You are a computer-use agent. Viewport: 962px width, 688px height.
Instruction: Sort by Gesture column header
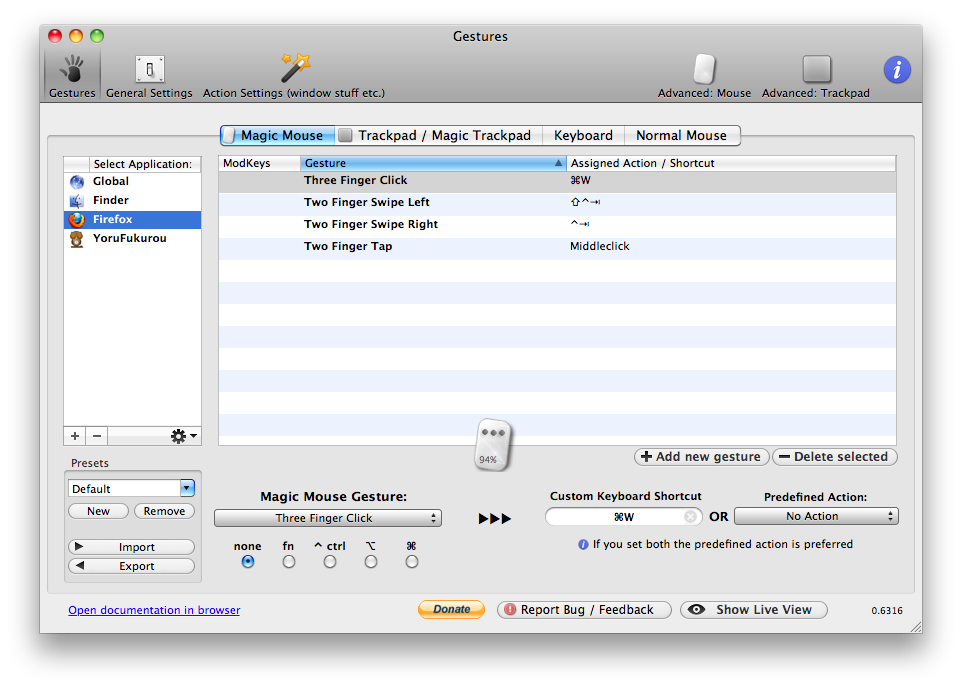coord(433,163)
